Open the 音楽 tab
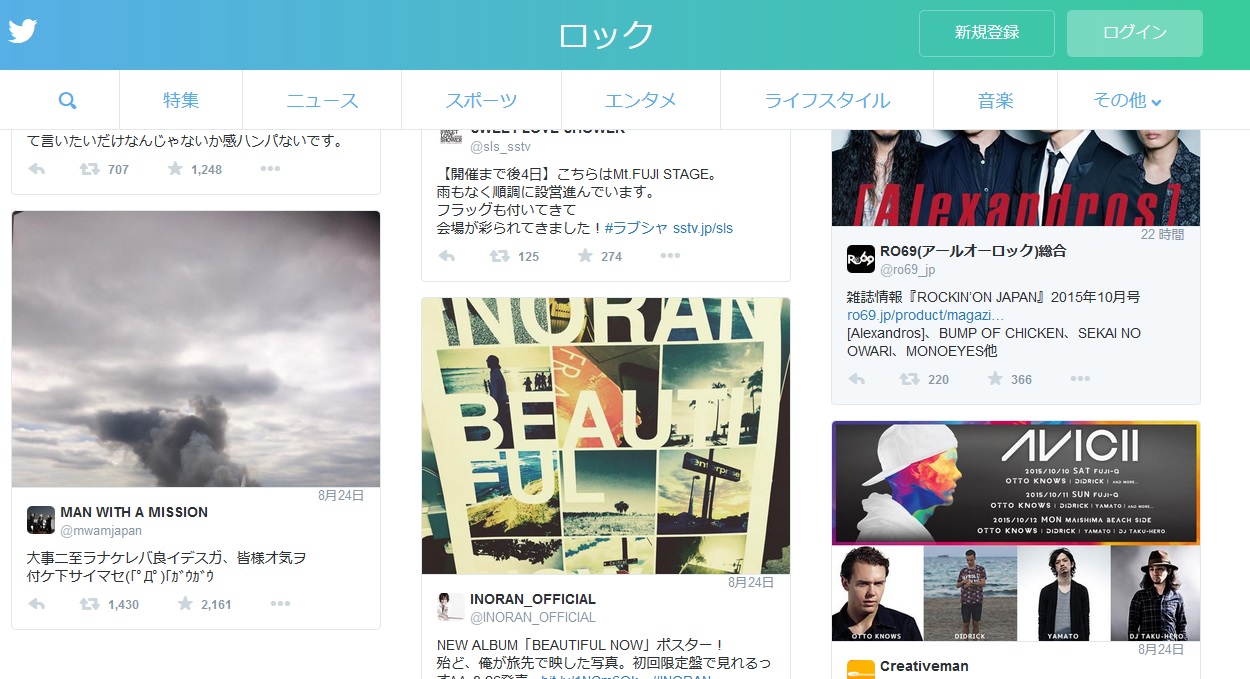Image resolution: width=1250 pixels, height=679 pixels. tap(996, 100)
